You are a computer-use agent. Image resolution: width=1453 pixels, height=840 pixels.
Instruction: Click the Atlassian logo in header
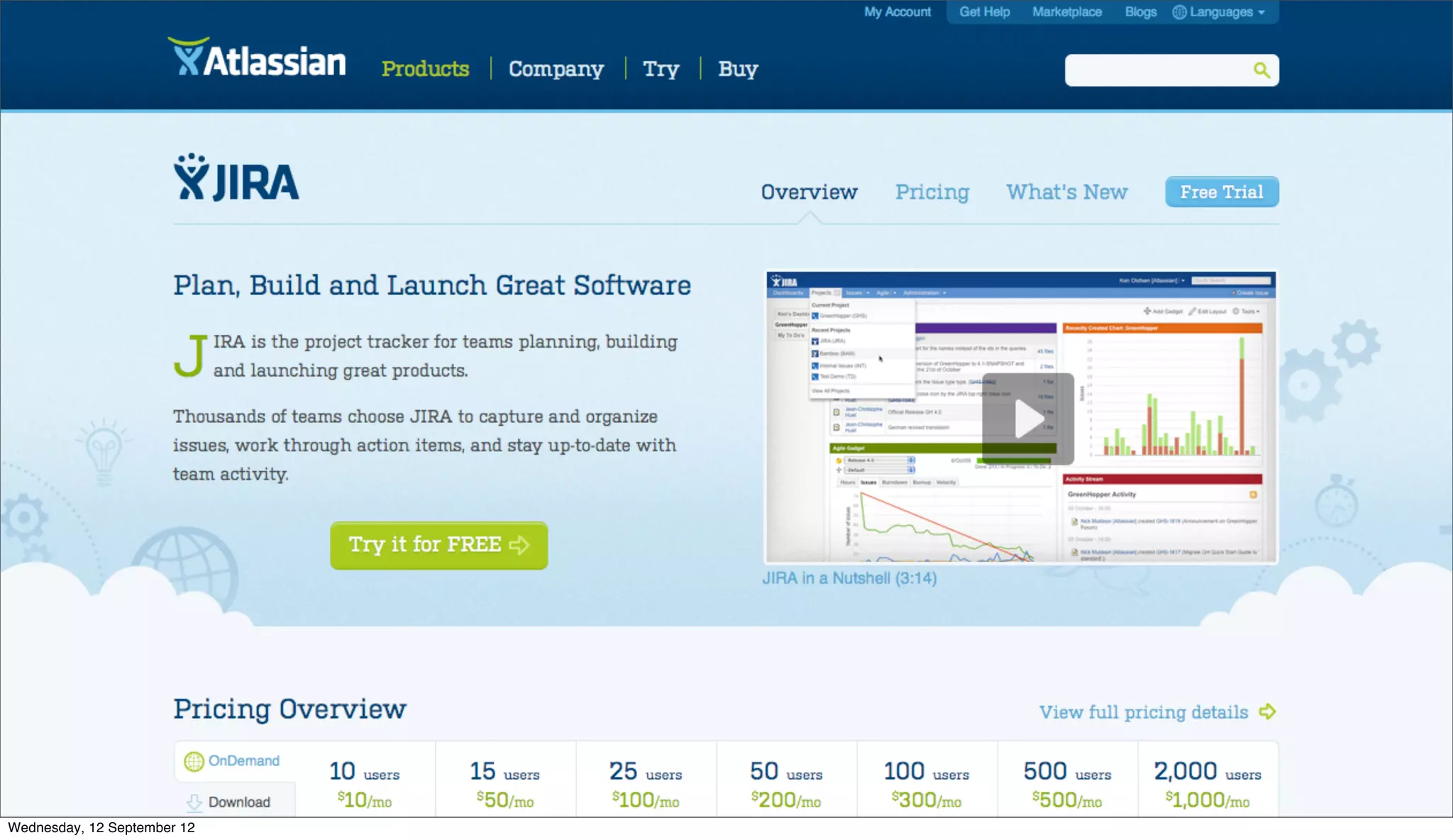point(257,58)
